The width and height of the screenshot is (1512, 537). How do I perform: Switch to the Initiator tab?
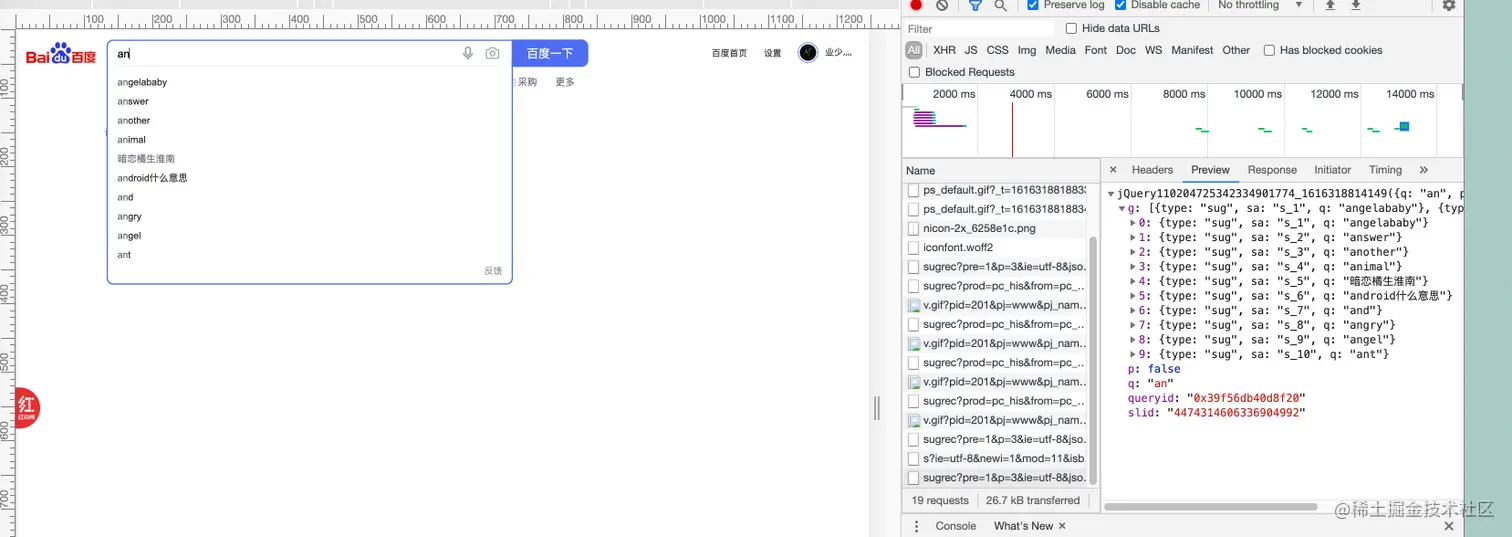click(1332, 170)
